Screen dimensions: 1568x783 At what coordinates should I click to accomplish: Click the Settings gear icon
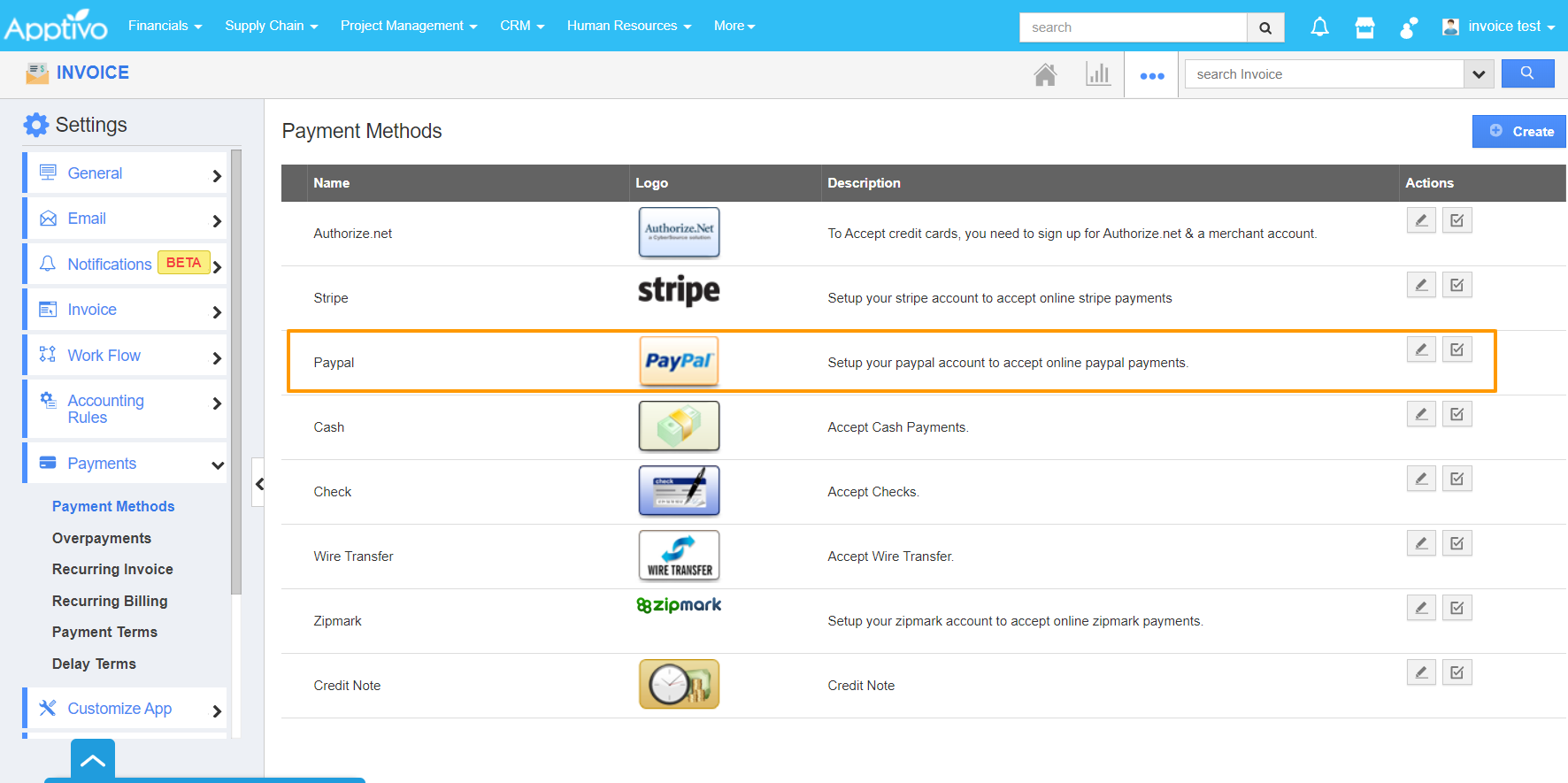(x=36, y=125)
